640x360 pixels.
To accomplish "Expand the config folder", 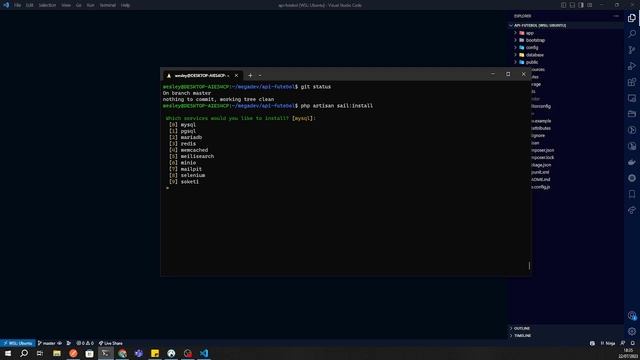I will coord(532,48).
